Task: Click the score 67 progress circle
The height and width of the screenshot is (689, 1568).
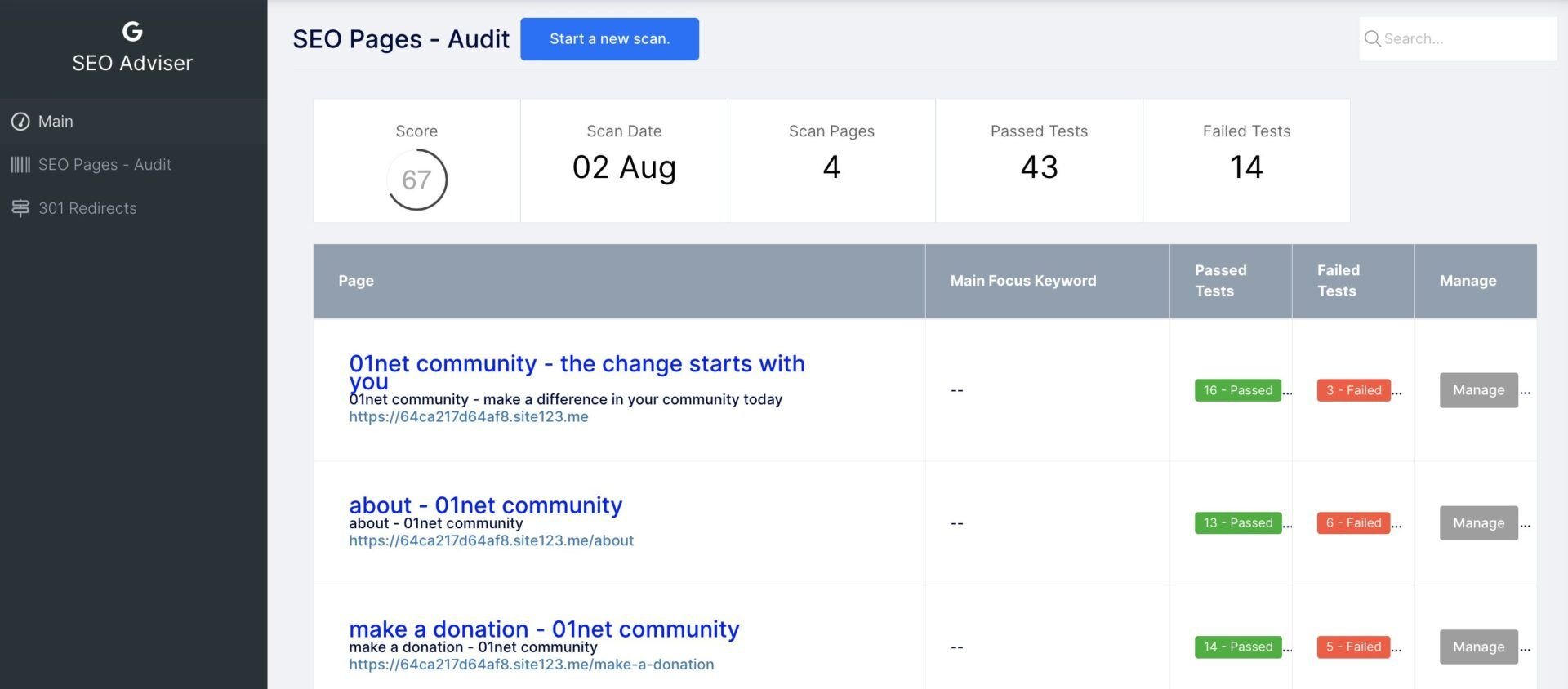Action: coord(416,180)
